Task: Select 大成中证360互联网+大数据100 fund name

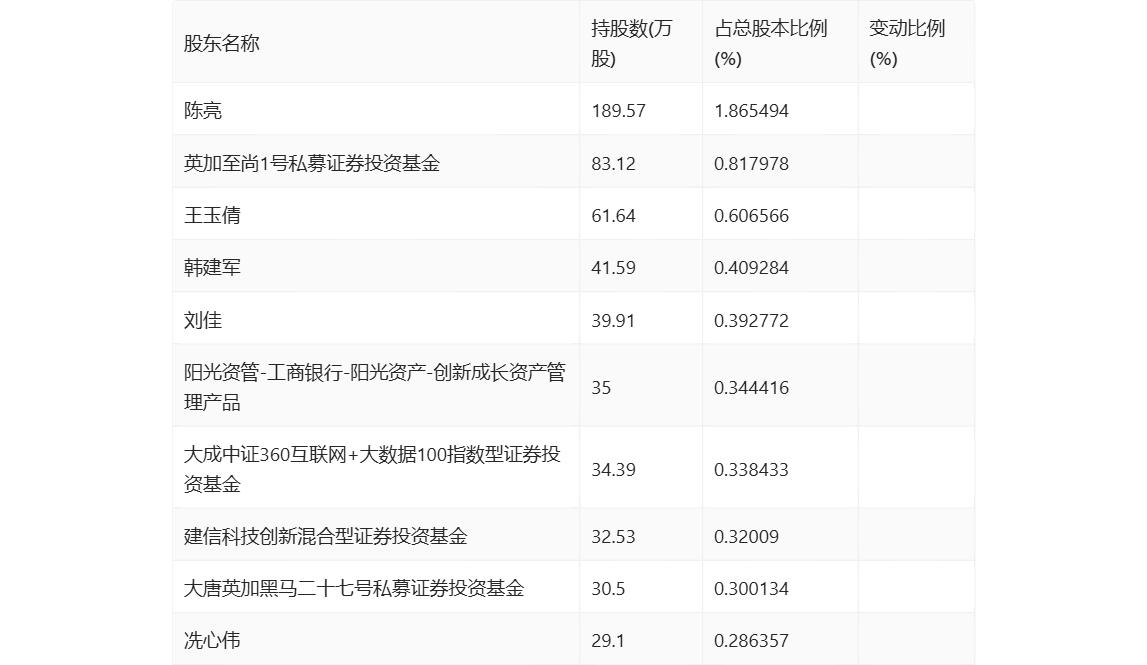Action: [372, 469]
